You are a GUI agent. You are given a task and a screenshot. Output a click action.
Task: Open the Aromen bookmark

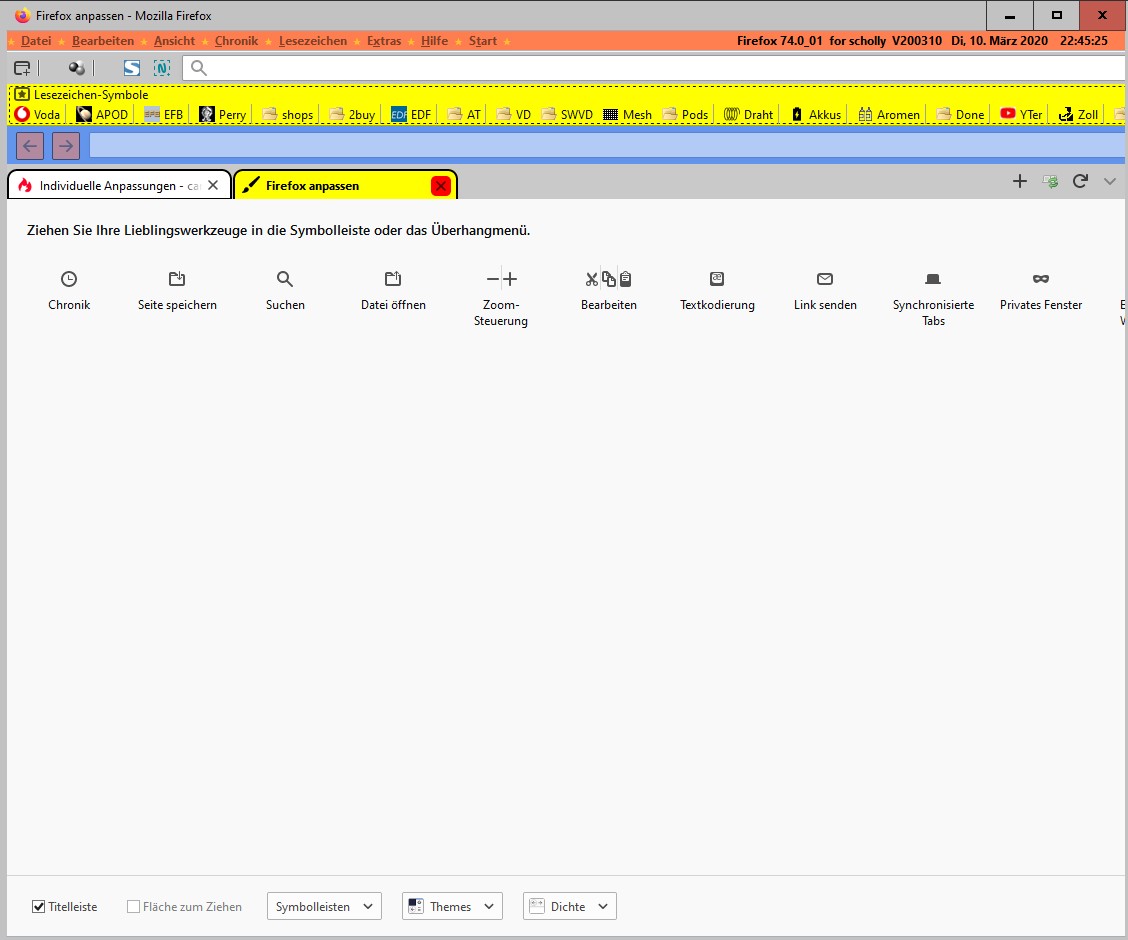pyautogui.click(x=889, y=114)
